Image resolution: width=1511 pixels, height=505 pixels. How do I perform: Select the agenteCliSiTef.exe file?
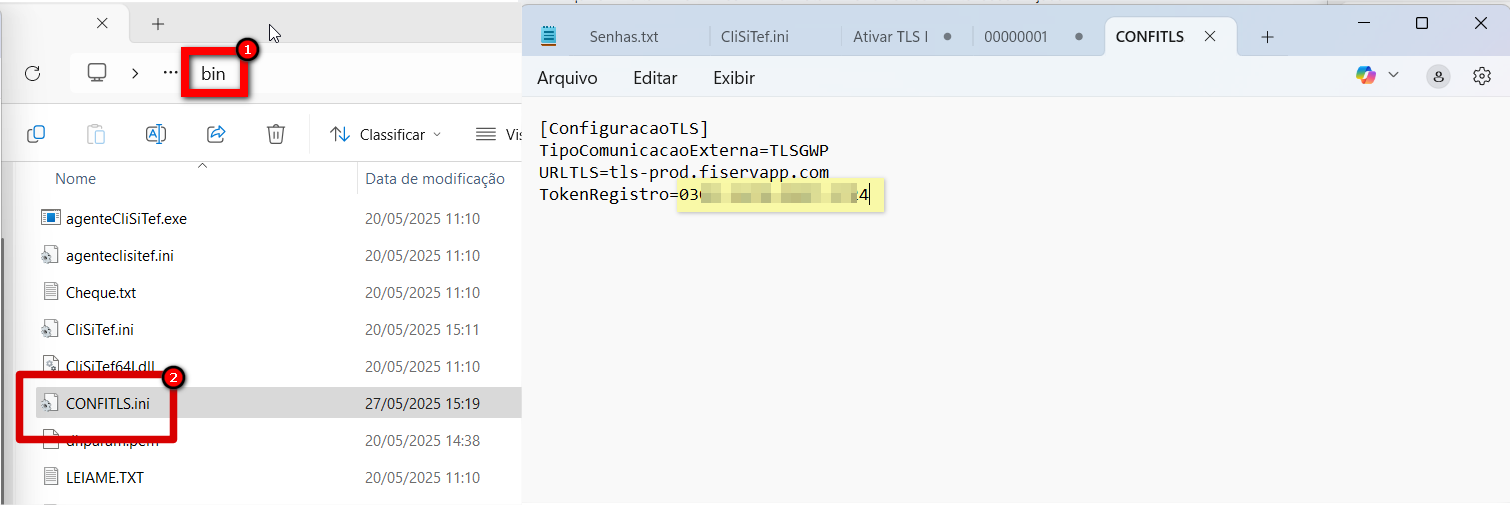click(126, 219)
